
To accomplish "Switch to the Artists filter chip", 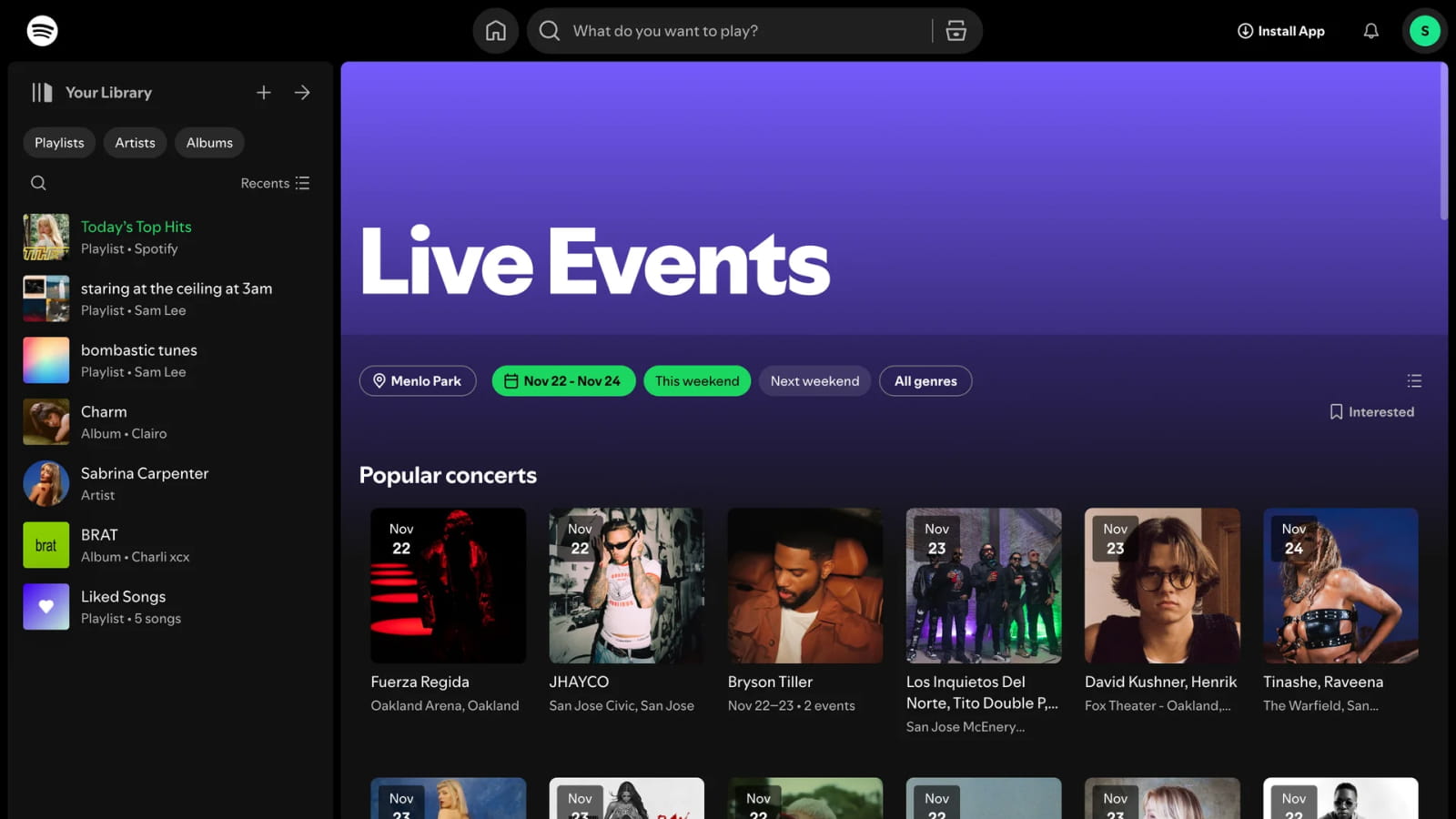I will pos(135,142).
